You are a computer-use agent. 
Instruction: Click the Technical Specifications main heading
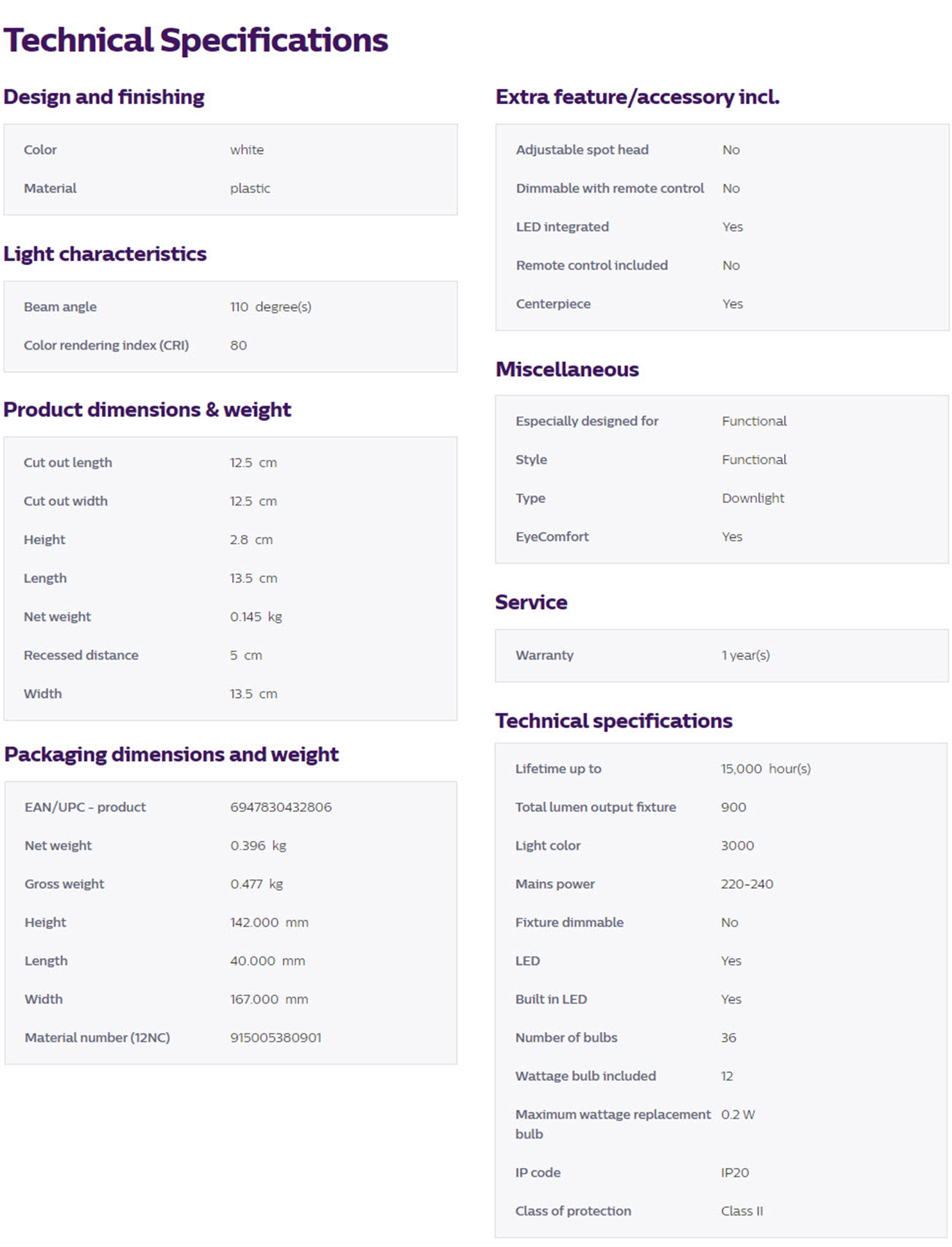coord(196,40)
